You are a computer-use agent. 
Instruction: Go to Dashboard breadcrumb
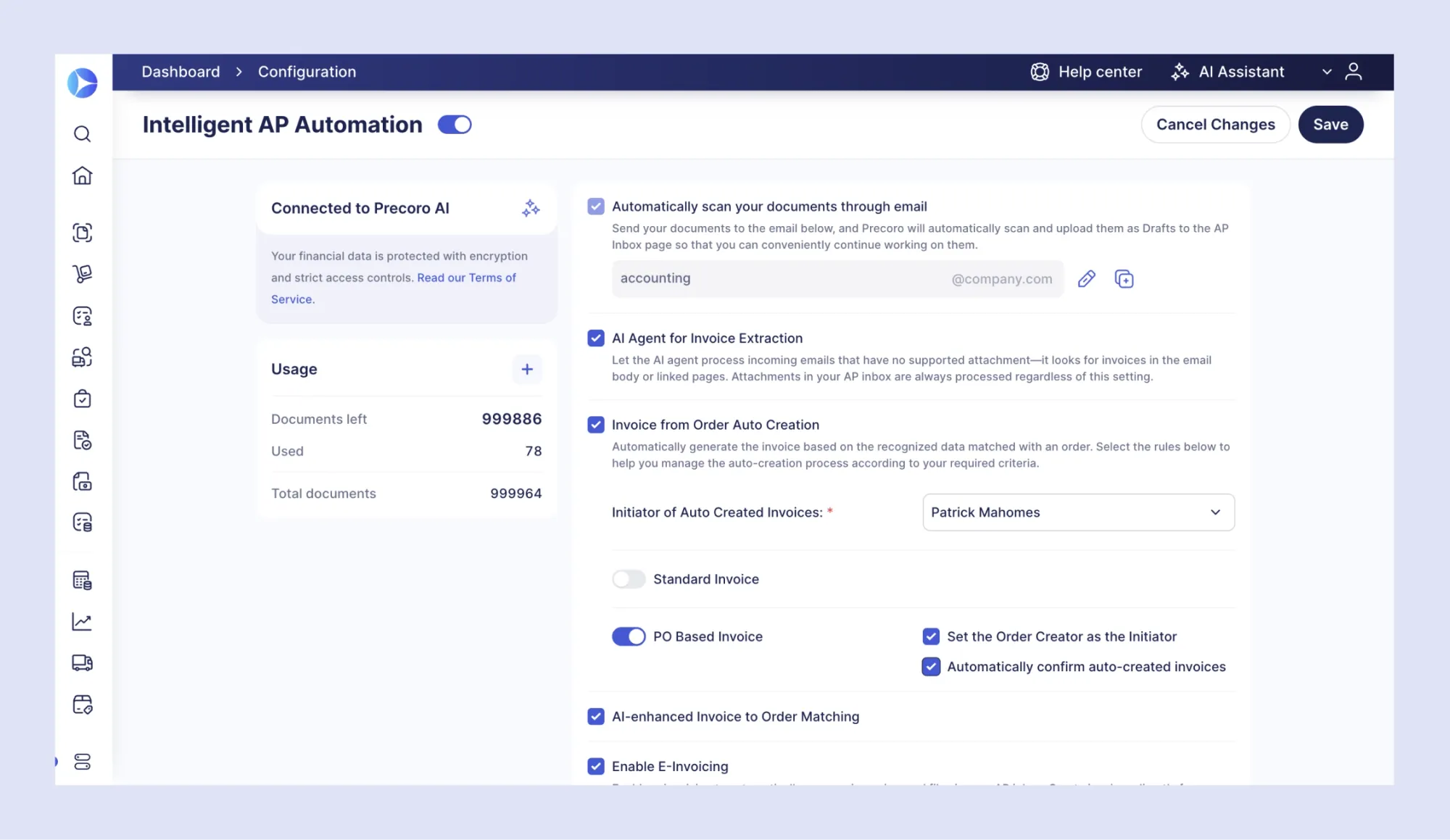point(181,72)
